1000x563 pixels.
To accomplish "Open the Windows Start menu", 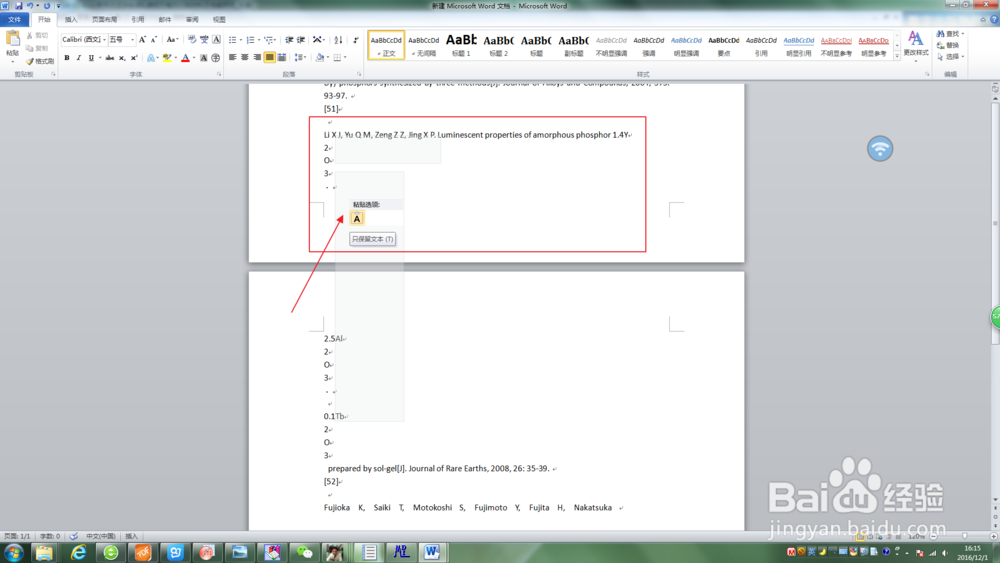I will pyautogui.click(x=13, y=552).
